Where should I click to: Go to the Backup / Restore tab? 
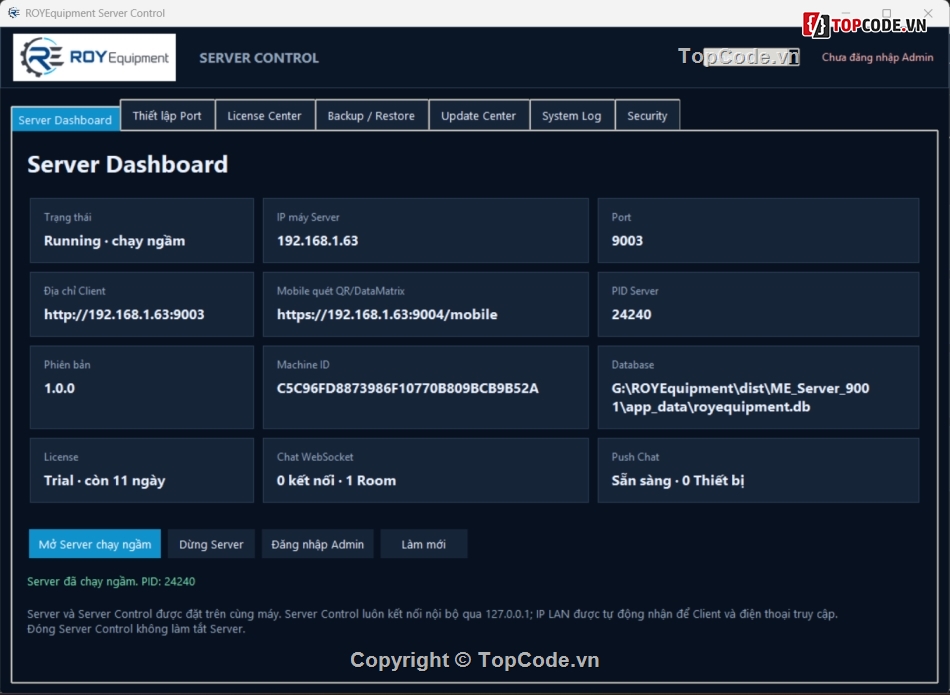tap(371, 115)
